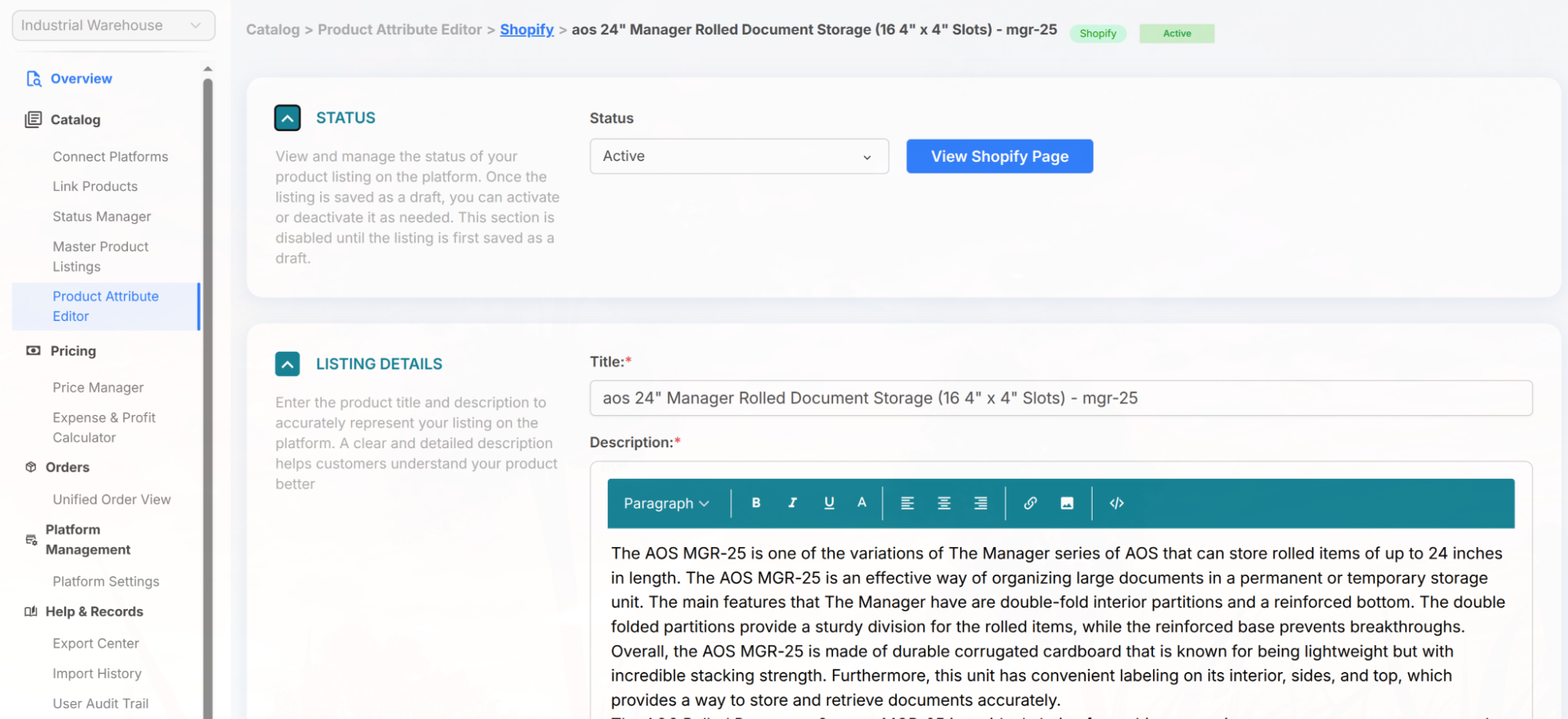Click the Help & Records book icon

[x=31, y=611]
